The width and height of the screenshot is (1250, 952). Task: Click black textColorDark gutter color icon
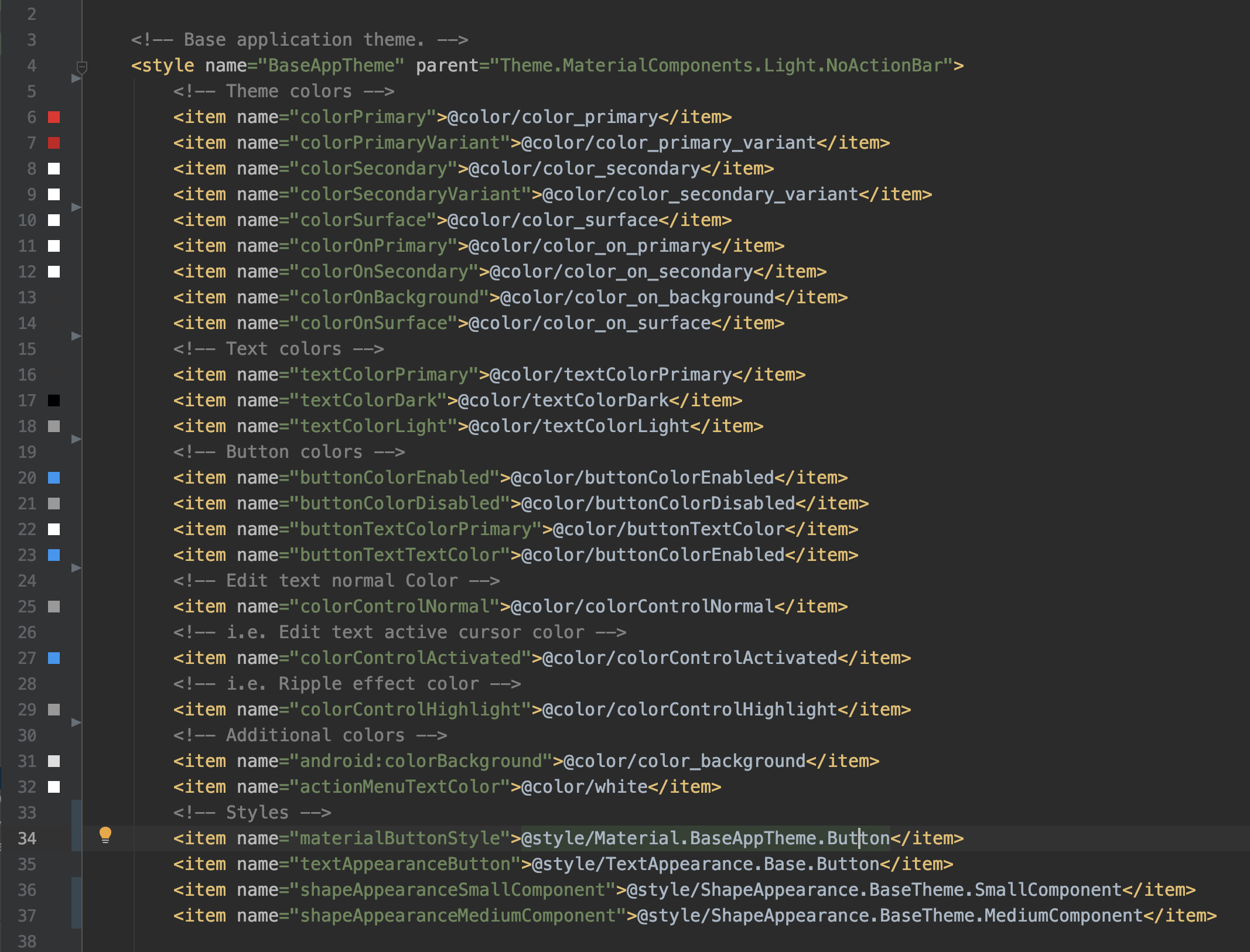54,400
